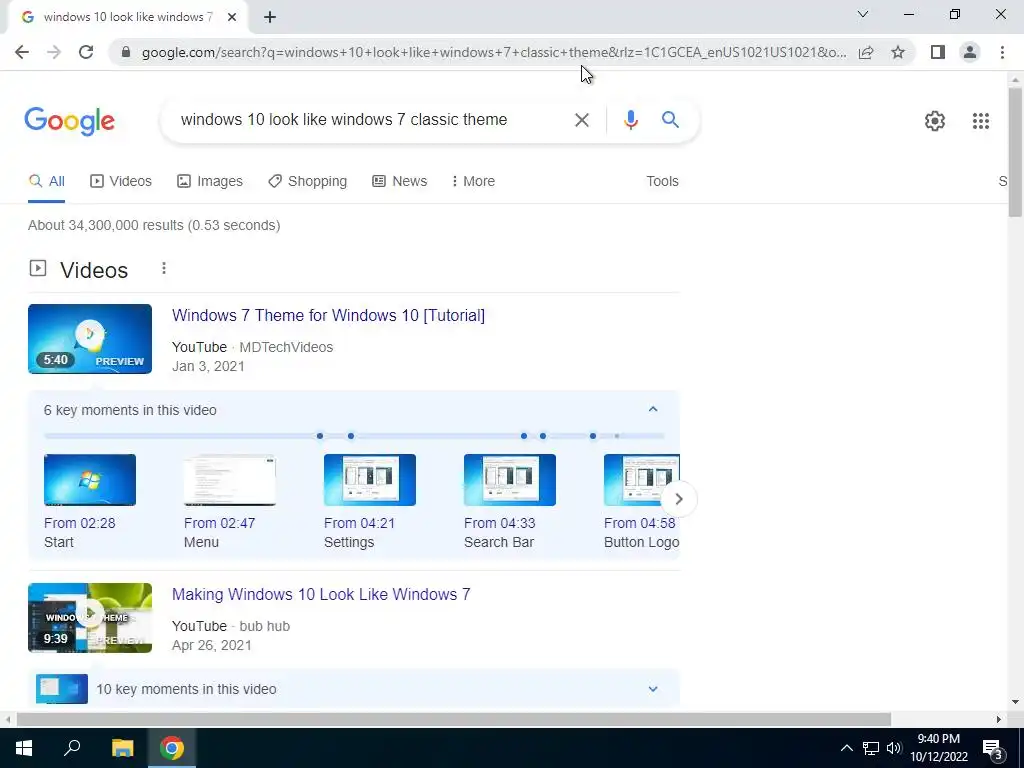Expand the 10 key moments section
Image resolution: width=1024 pixels, height=768 pixels.
coord(652,689)
